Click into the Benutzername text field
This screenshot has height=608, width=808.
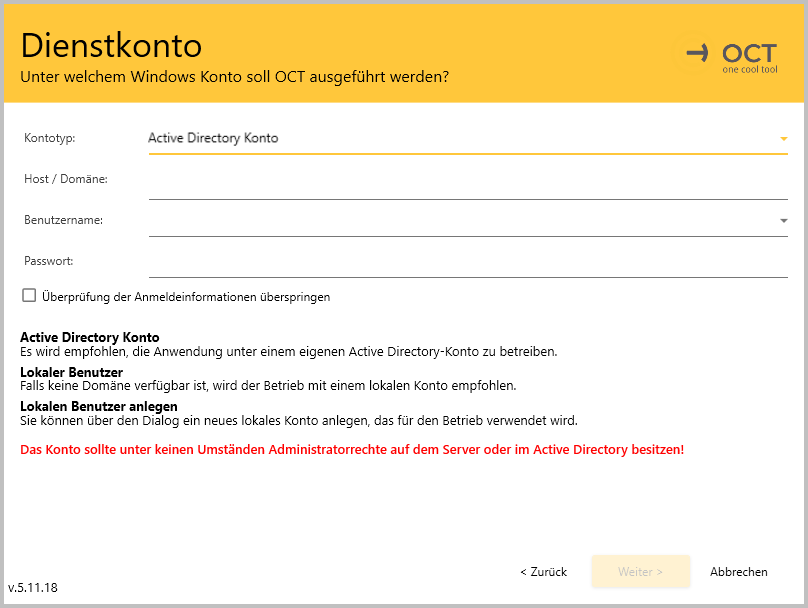click(x=460, y=221)
